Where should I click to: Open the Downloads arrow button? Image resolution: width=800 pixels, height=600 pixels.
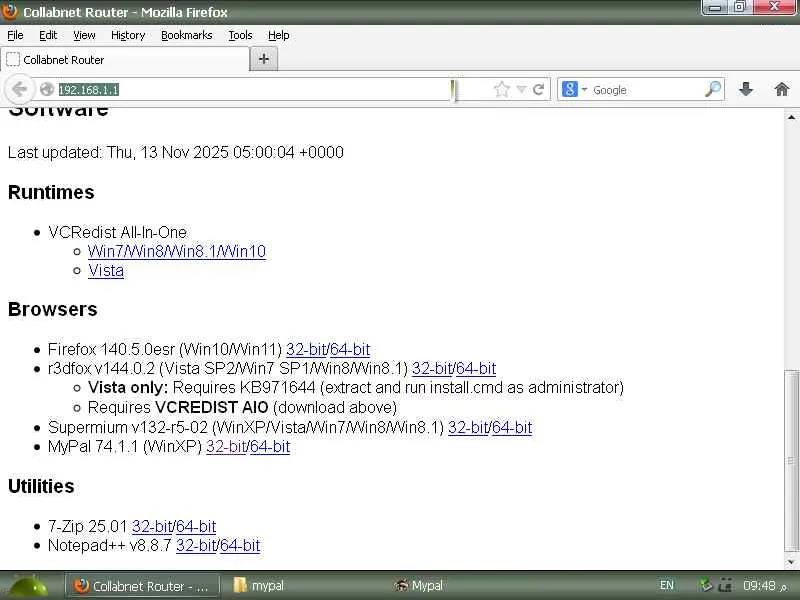coord(746,89)
